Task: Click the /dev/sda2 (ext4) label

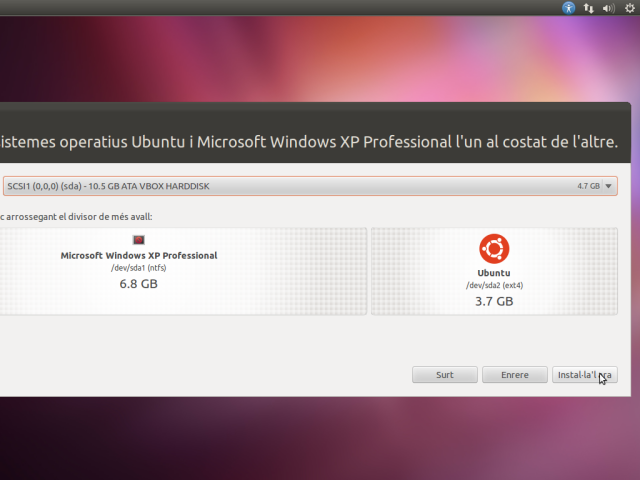Action: pos(494,285)
